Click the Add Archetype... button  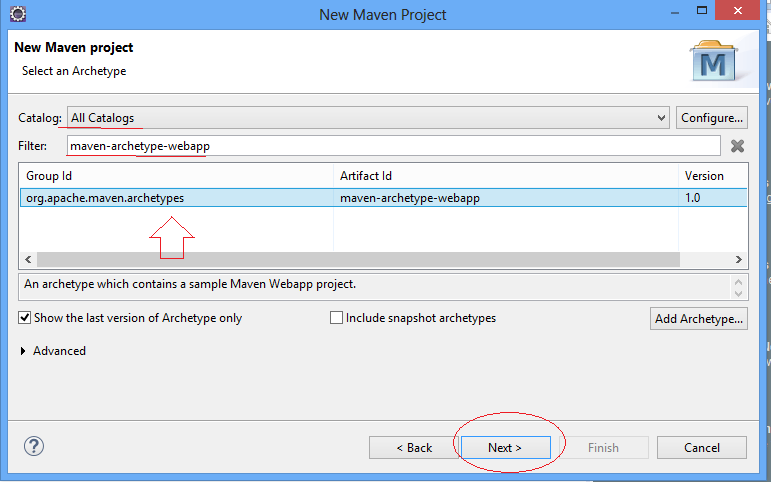point(699,319)
